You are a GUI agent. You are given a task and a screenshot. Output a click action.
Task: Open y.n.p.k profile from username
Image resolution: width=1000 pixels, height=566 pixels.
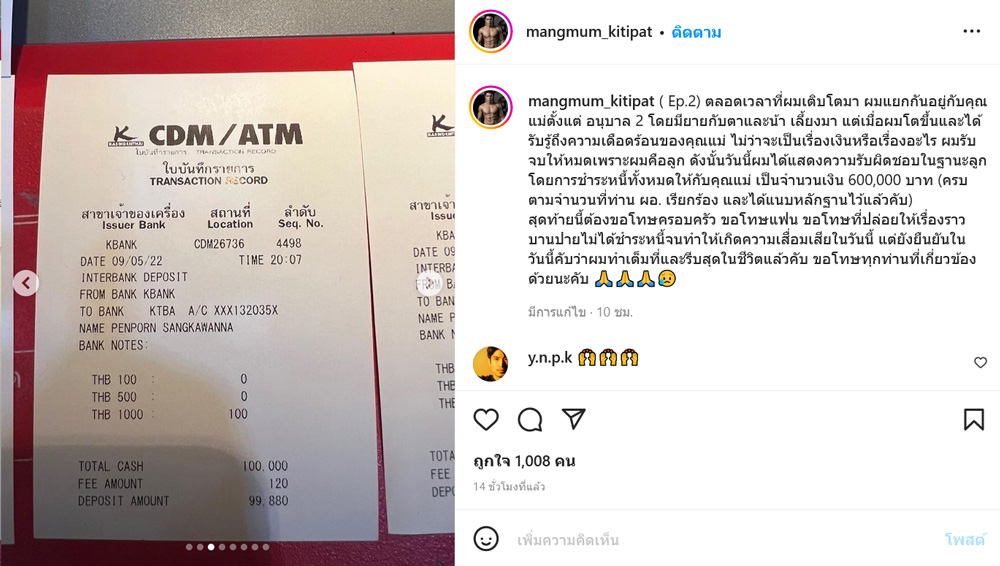tap(550, 358)
